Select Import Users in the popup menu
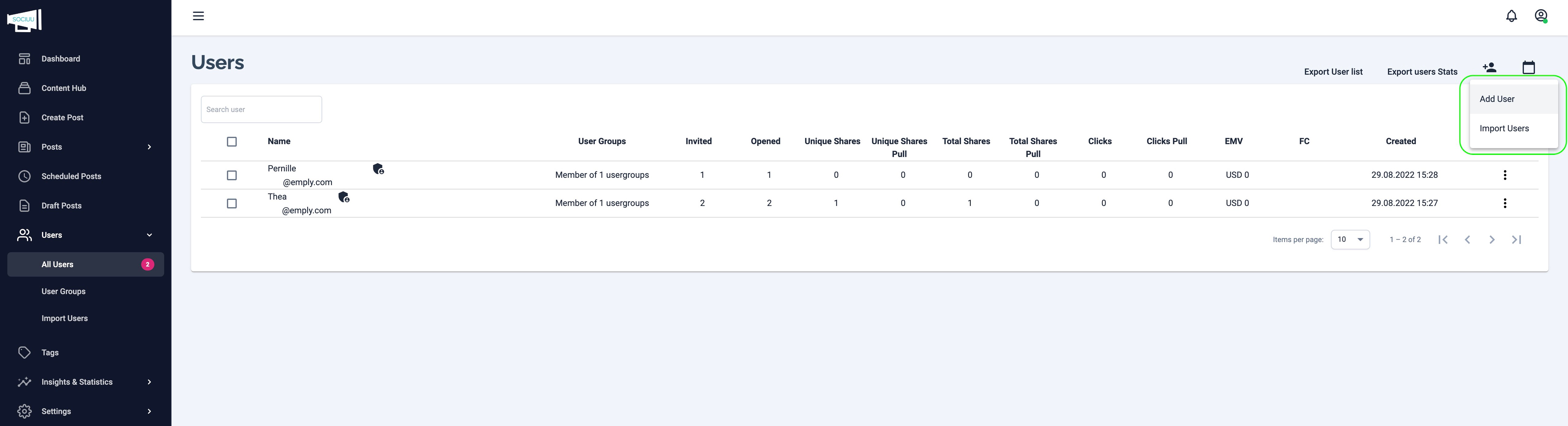1568x426 pixels. [x=1504, y=129]
